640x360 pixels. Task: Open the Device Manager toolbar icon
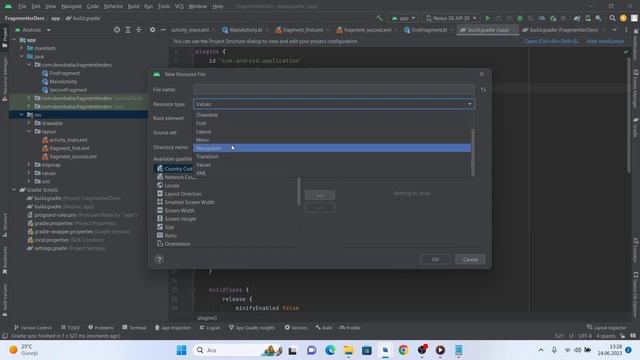pyautogui.click(x=588, y=18)
